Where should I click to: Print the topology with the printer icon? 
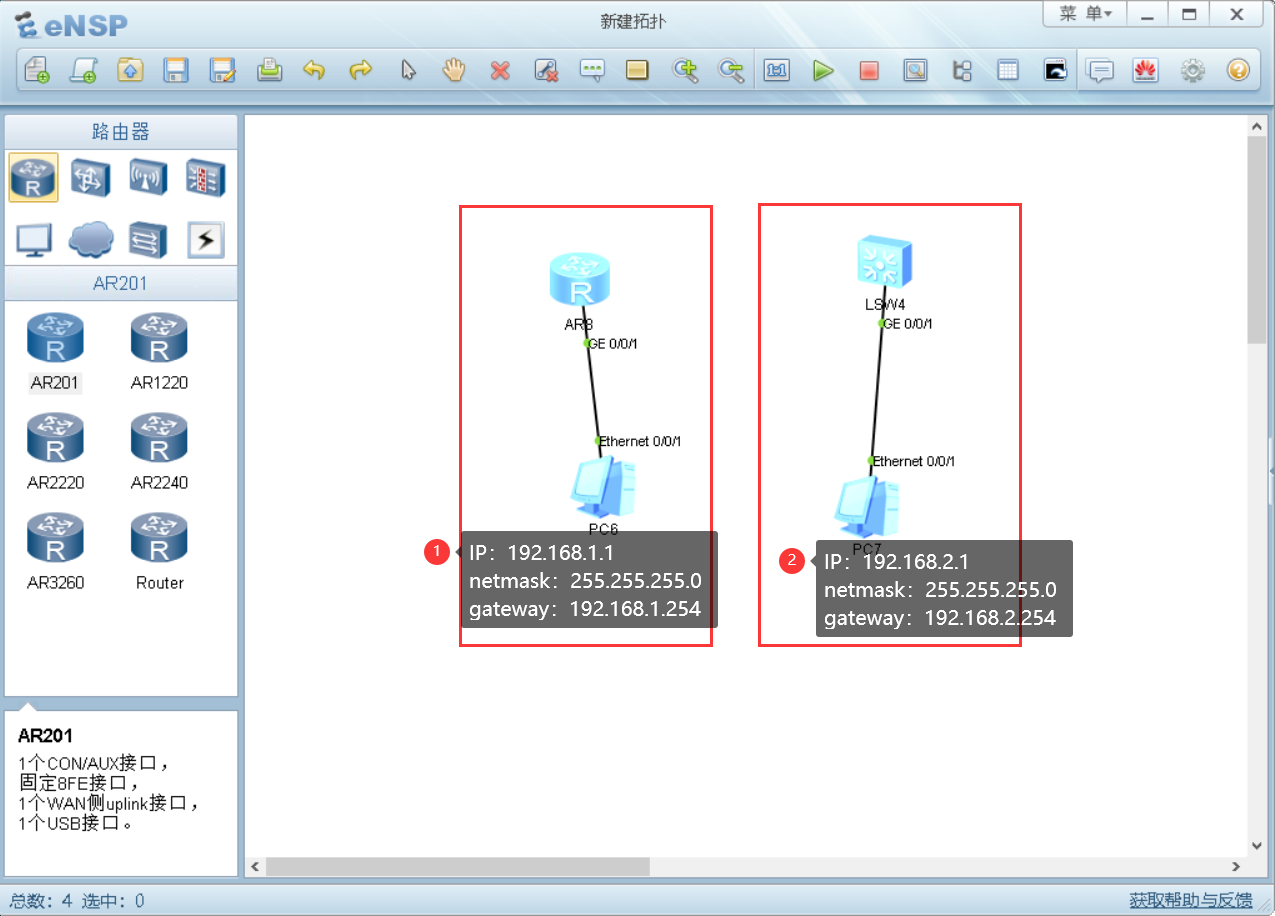point(269,70)
